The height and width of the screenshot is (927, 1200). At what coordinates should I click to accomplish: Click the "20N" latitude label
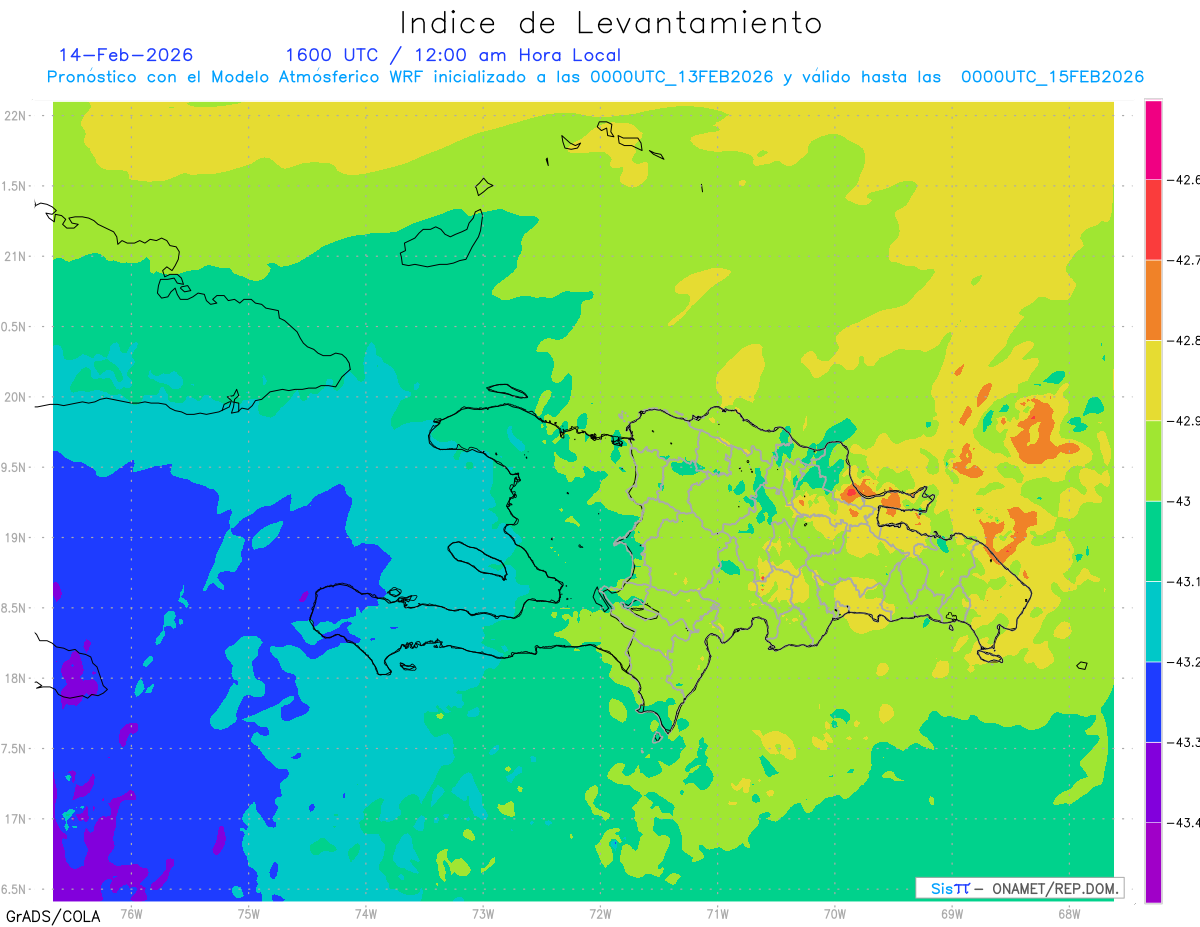pyautogui.click(x=15, y=397)
